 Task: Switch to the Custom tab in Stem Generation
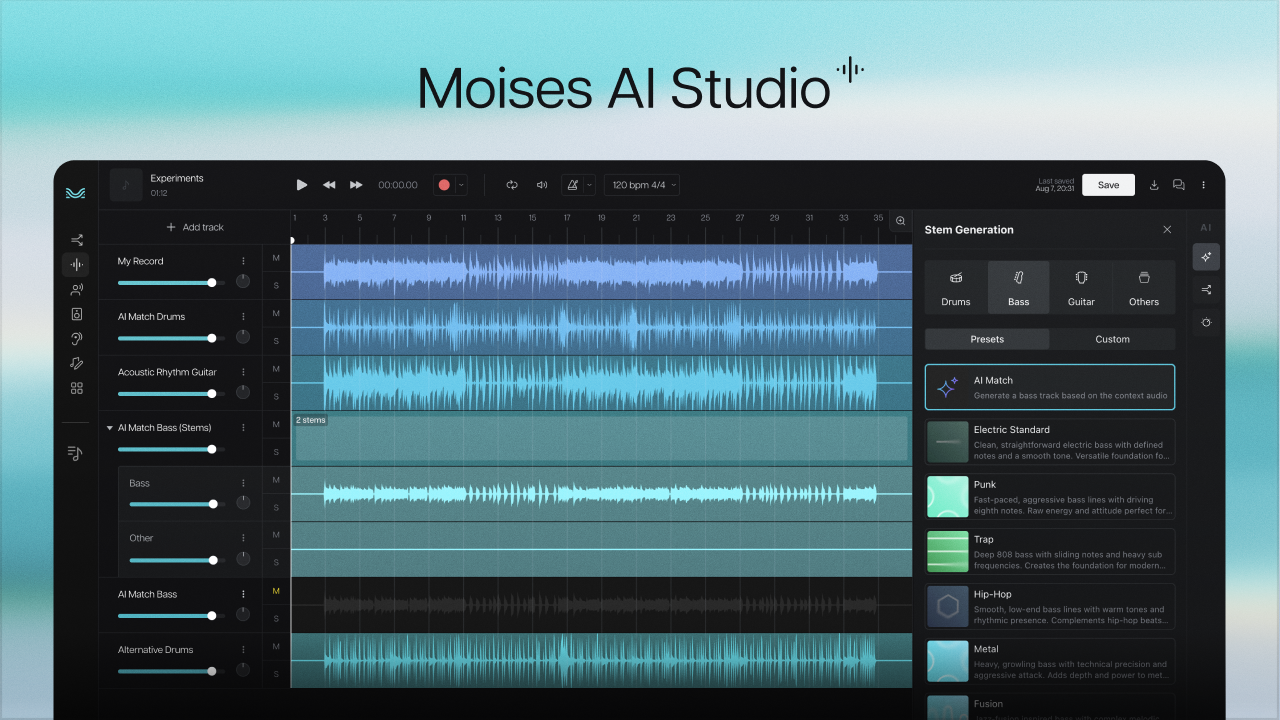[x=1112, y=339]
